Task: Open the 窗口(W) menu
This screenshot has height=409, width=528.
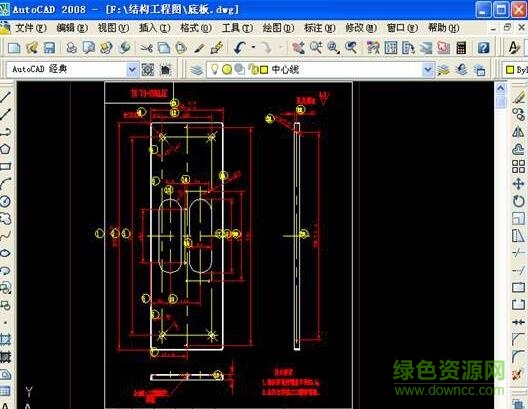Action: [402, 28]
